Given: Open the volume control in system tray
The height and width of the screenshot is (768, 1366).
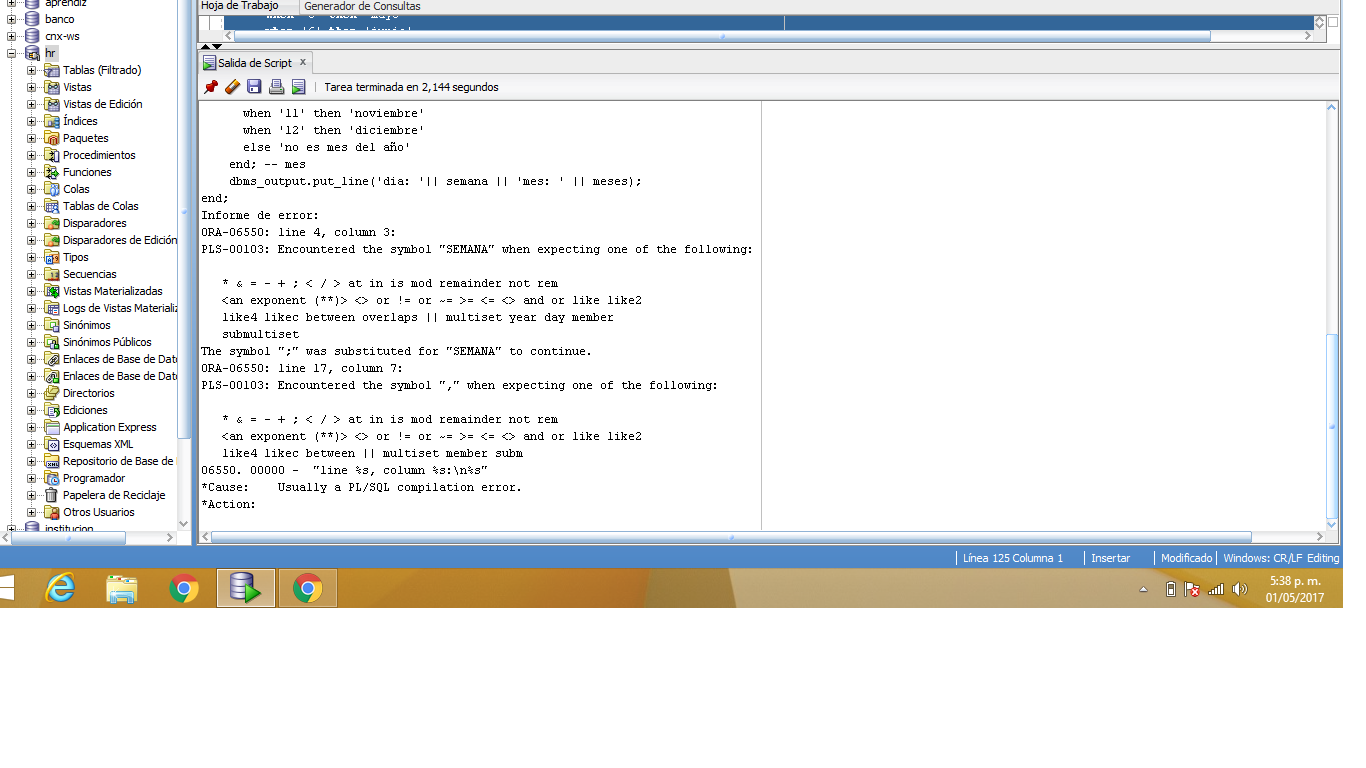Looking at the screenshot, I should pyautogui.click(x=1240, y=589).
